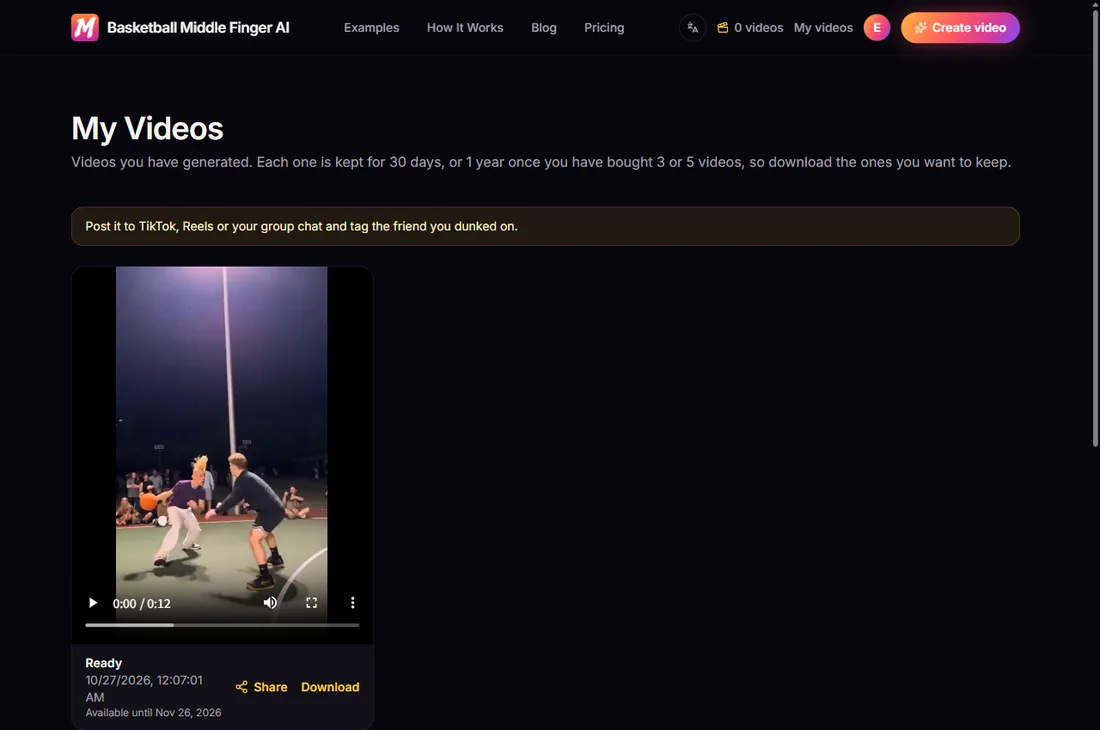Play the basketball video
The width and height of the screenshot is (1100, 730).
pyautogui.click(x=93, y=603)
